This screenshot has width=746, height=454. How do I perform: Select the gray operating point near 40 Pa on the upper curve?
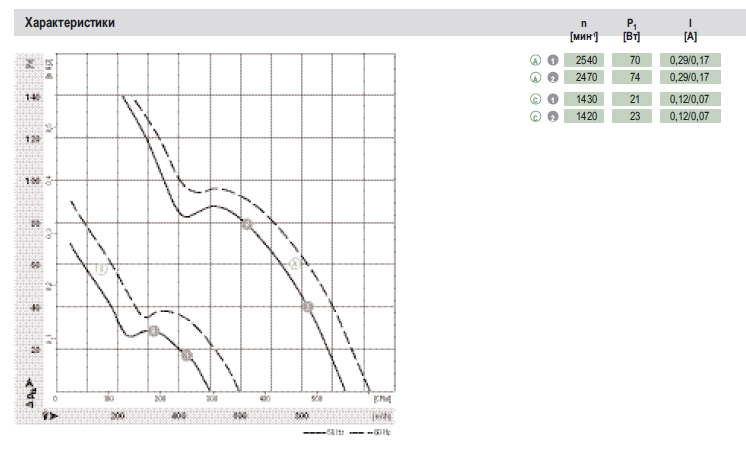307,307
